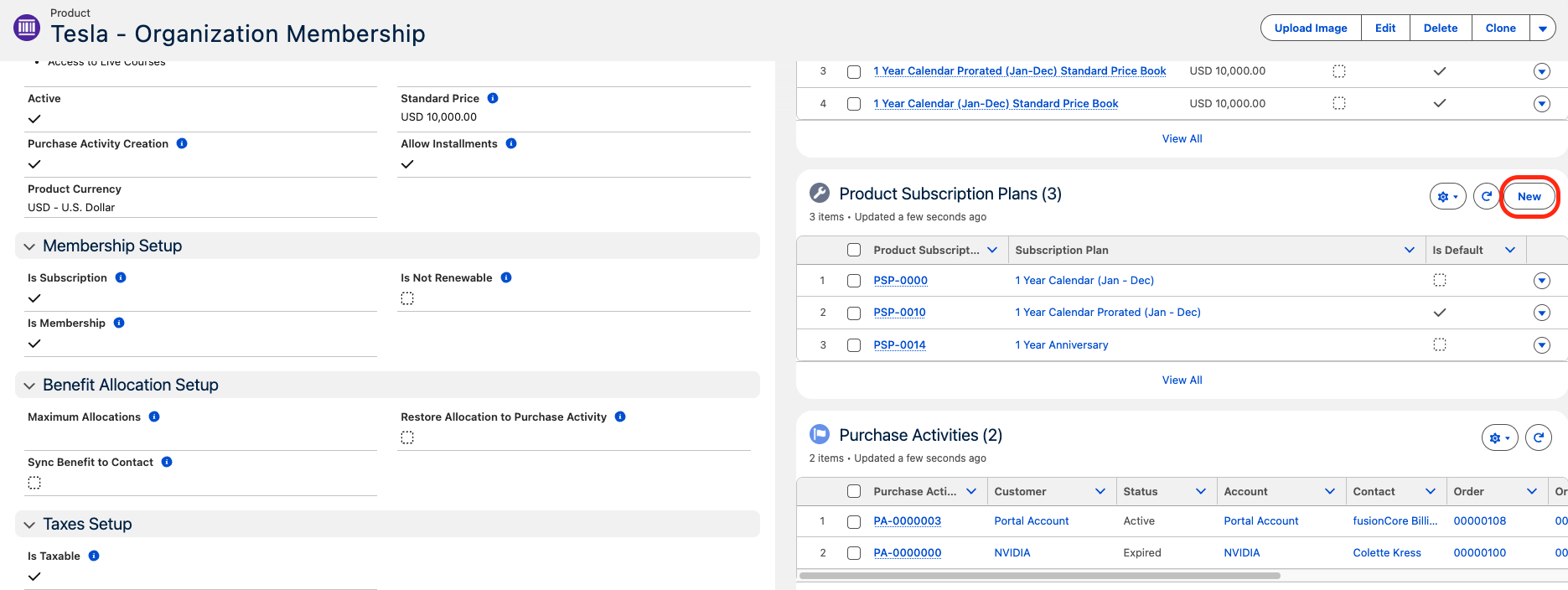The image size is (1568, 590).
Task: Select checkbox for PSP-0014 row
Action: point(854,345)
